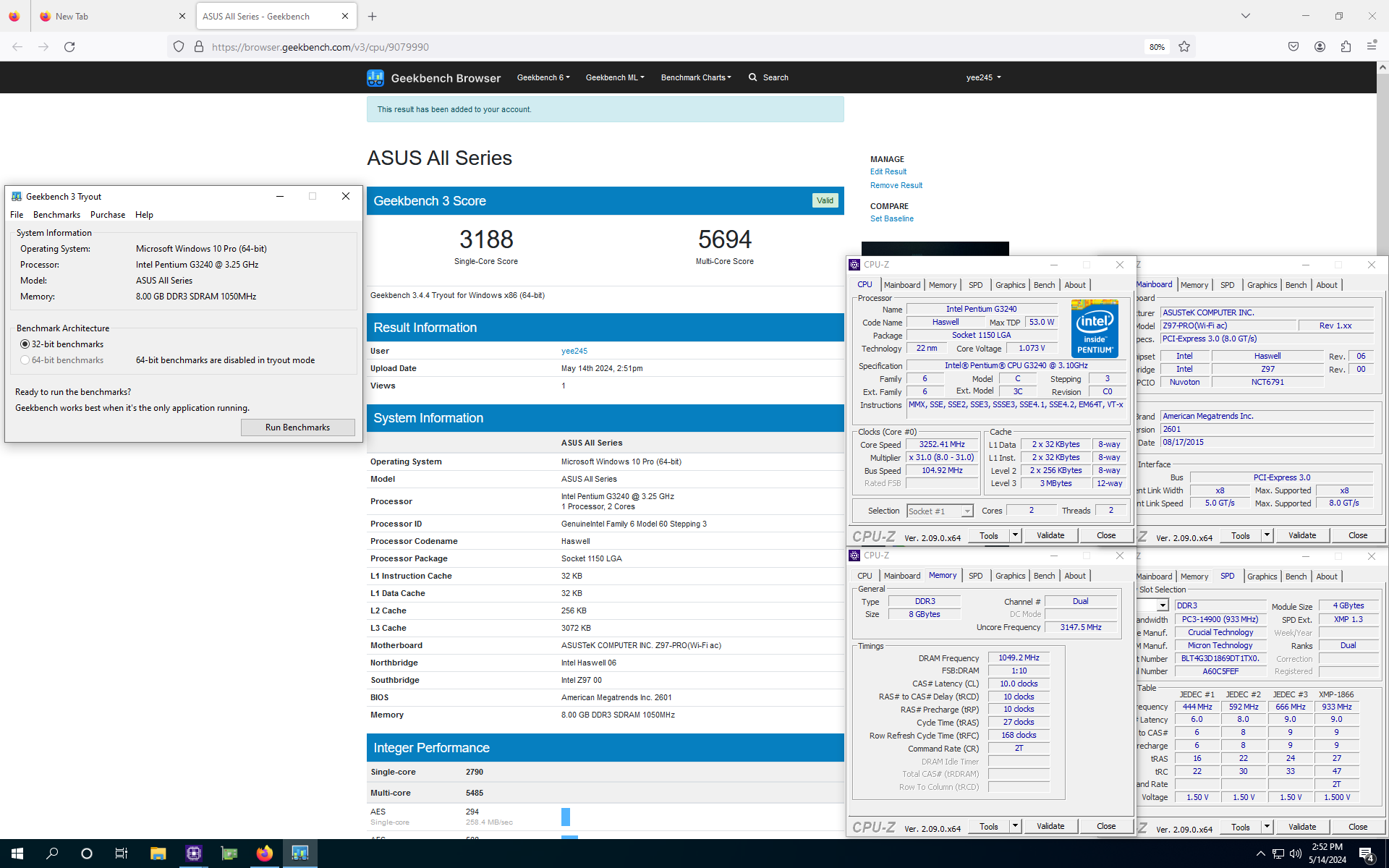The width and height of the screenshot is (1389, 868).
Task: Open the File menu in Geekbench 3
Action: (x=17, y=215)
